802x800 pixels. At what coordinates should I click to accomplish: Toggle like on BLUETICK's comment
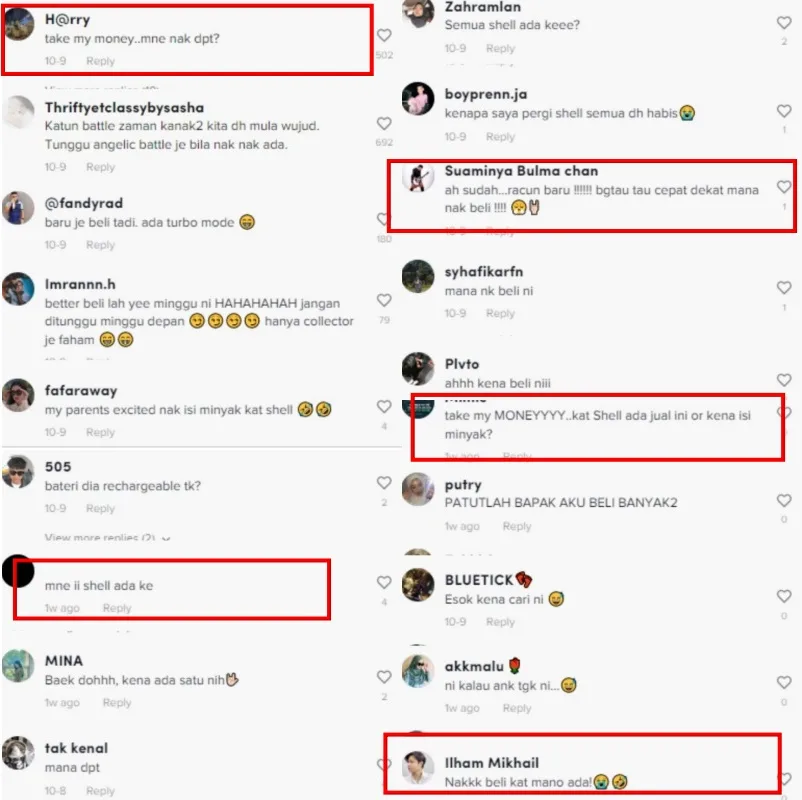pos(784,596)
